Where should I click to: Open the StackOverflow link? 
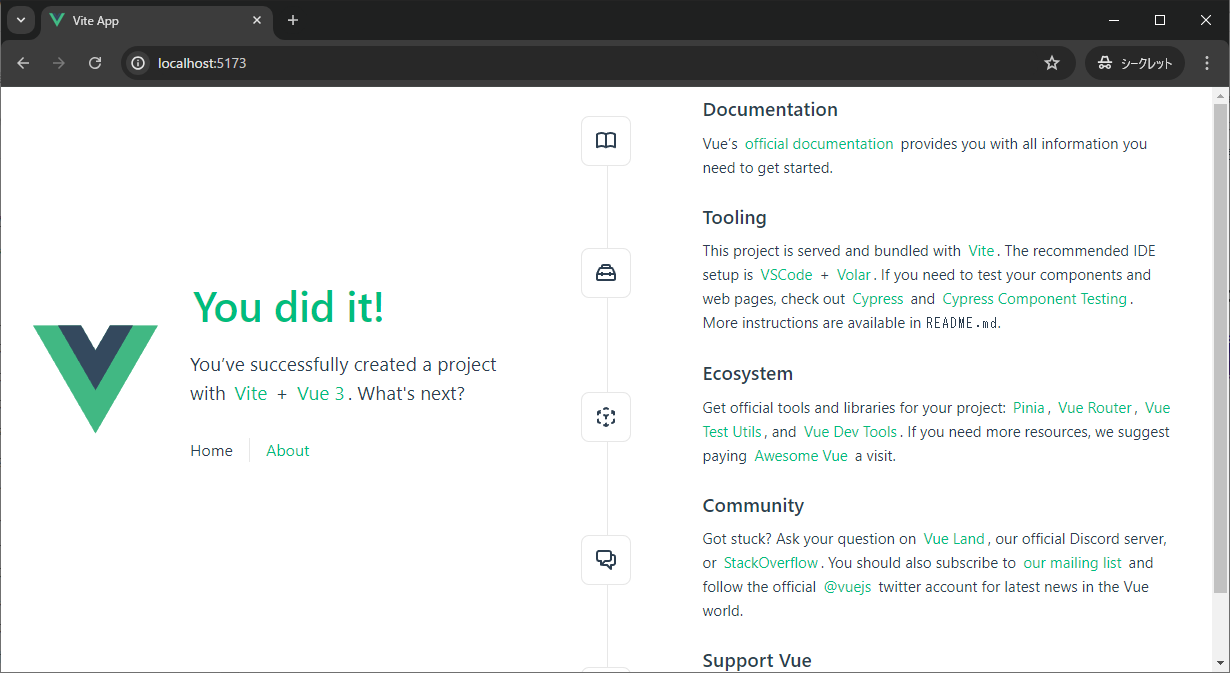point(771,563)
